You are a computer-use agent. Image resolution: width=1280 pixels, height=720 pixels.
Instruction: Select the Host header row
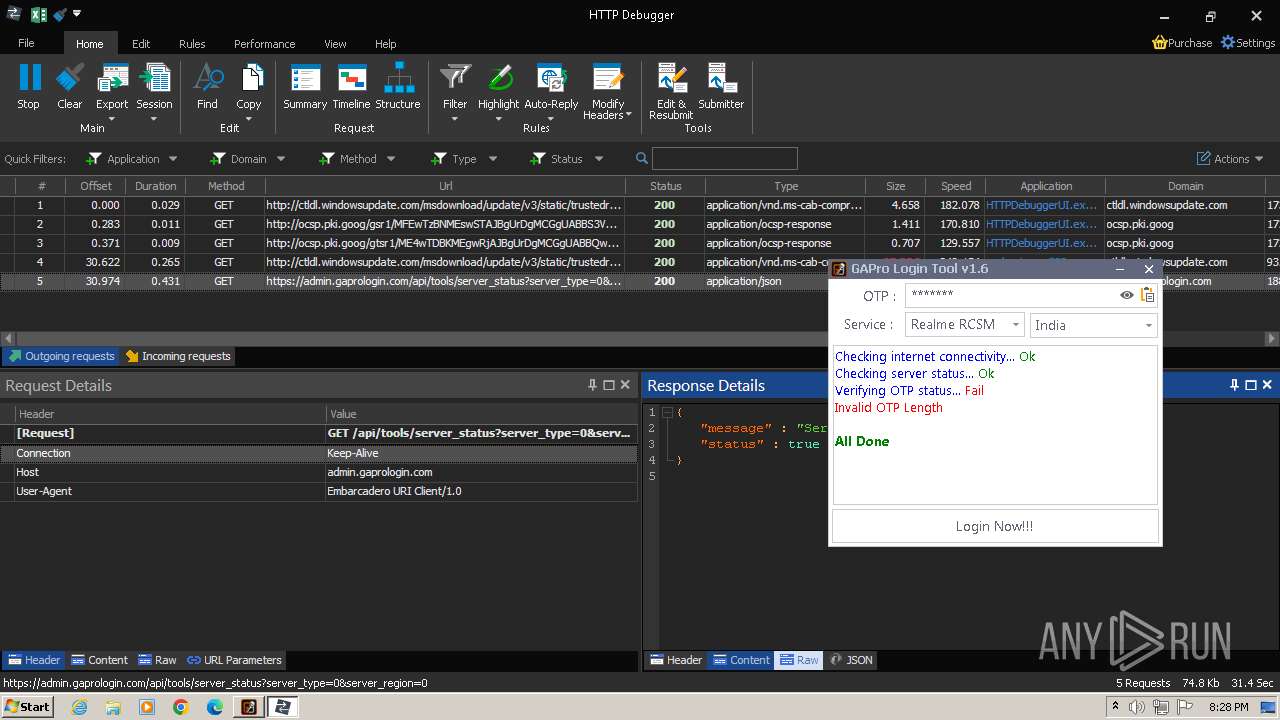click(x=319, y=472)
